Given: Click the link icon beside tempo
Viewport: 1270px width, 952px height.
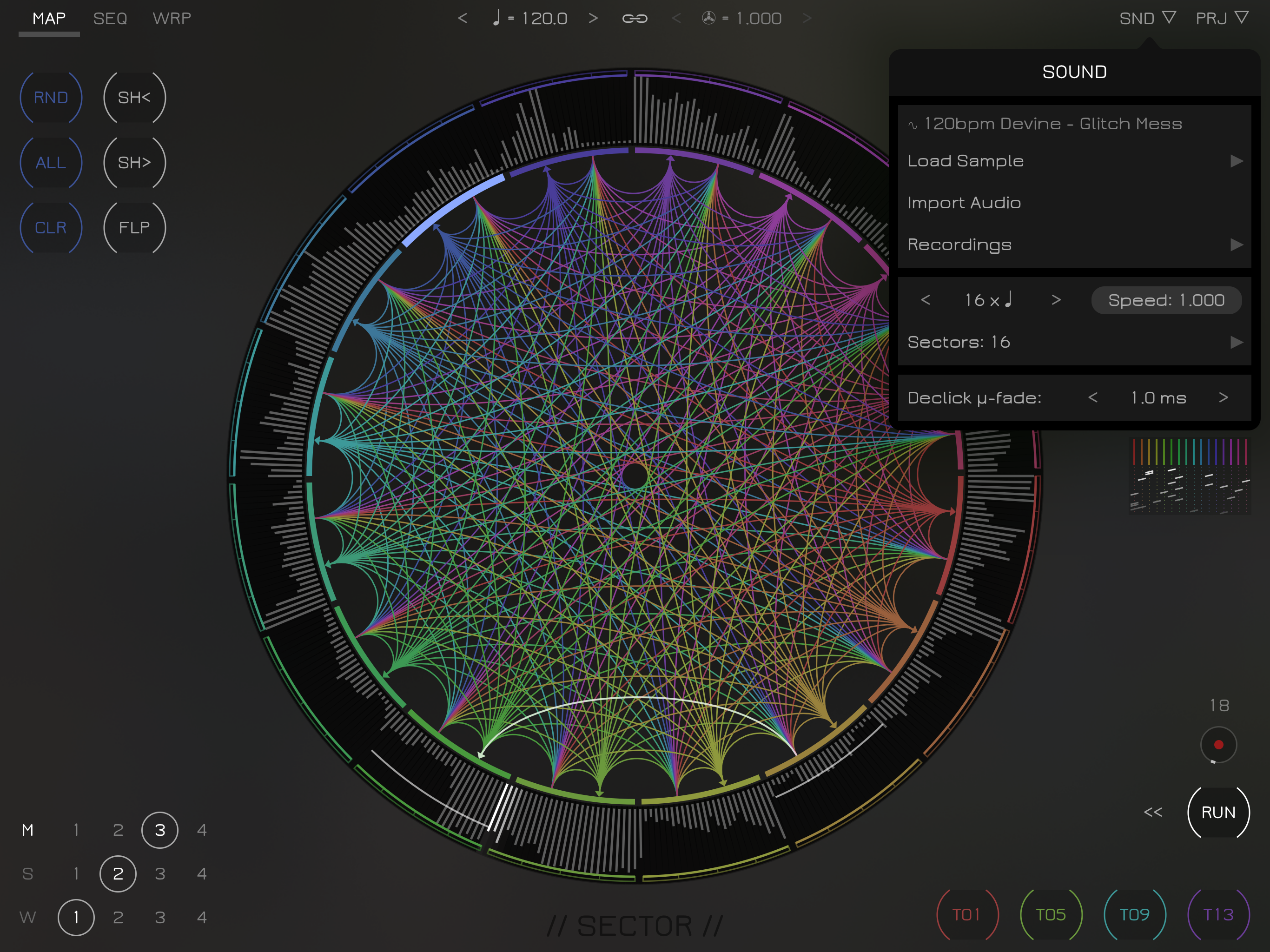Looking at the screenshot, I should point(635,19).
